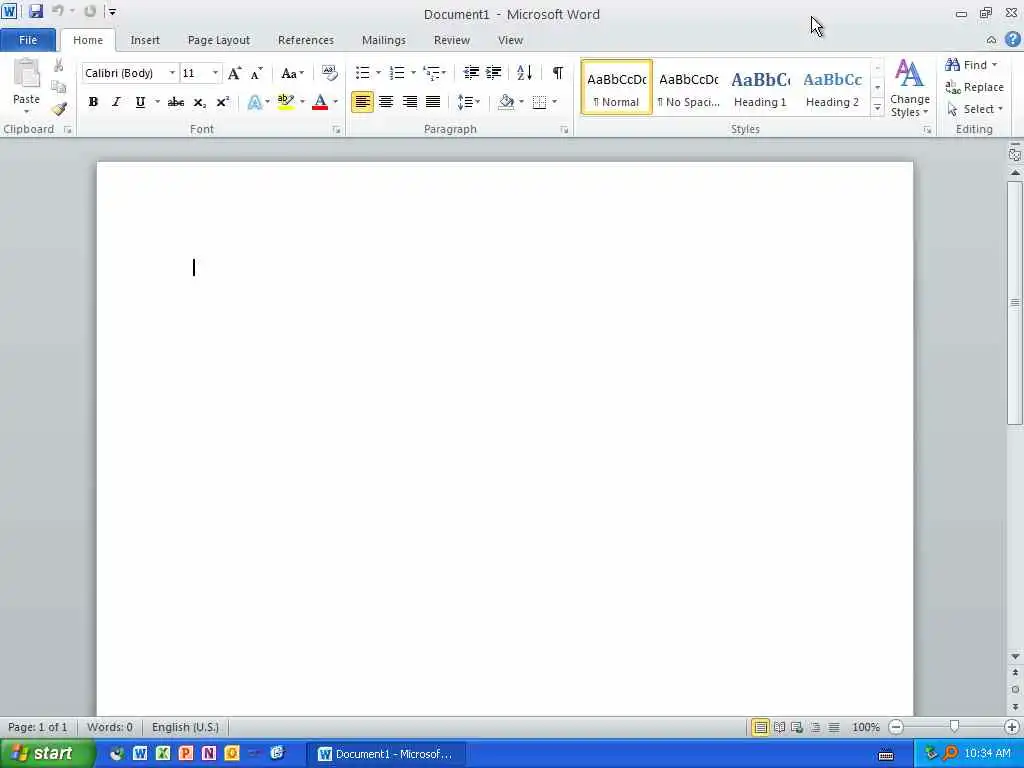
Task: Click the Cut scissors icon
Action: pos(59,65)
